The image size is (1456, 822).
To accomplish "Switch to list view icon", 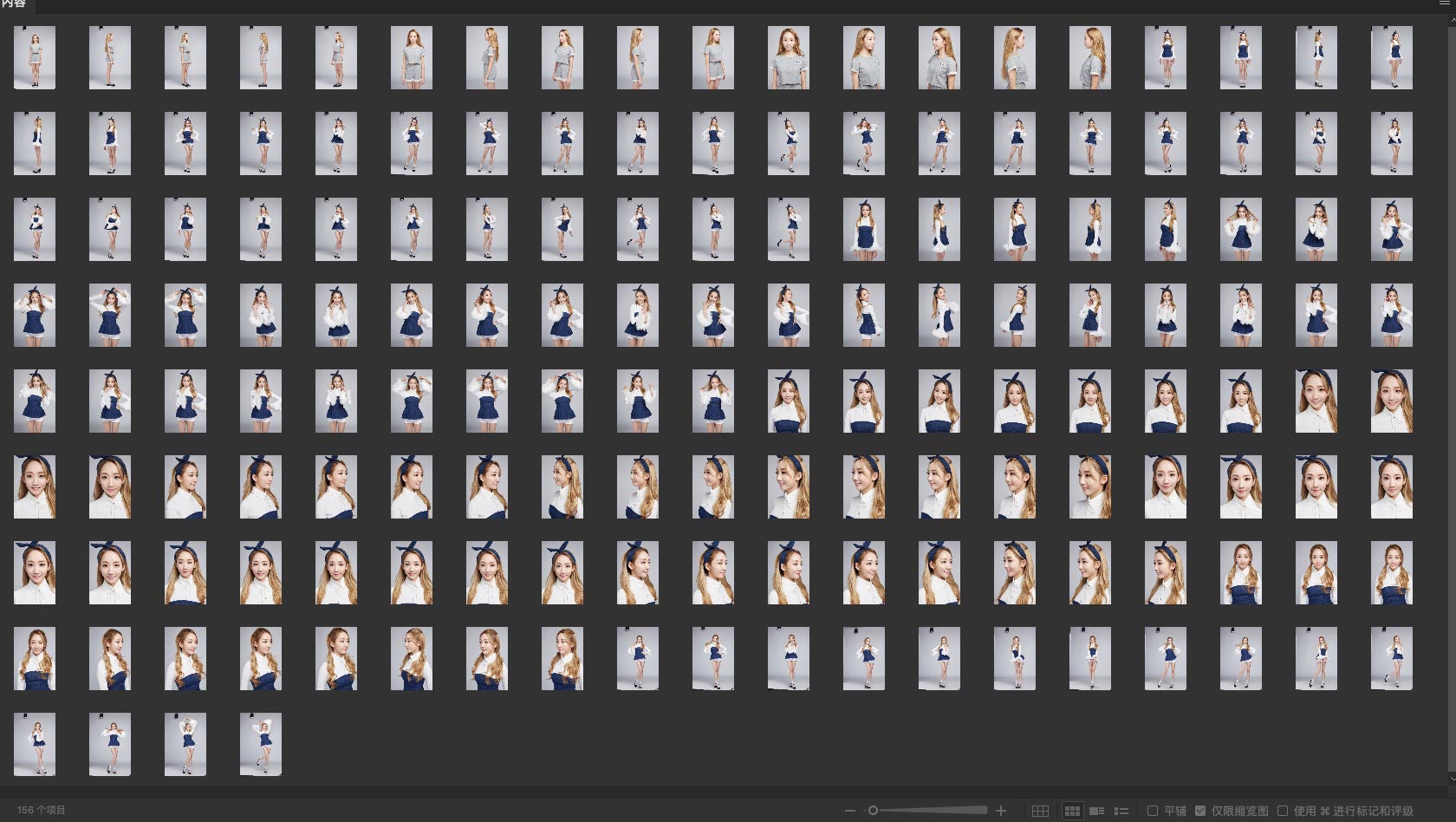I will 1121,811.
